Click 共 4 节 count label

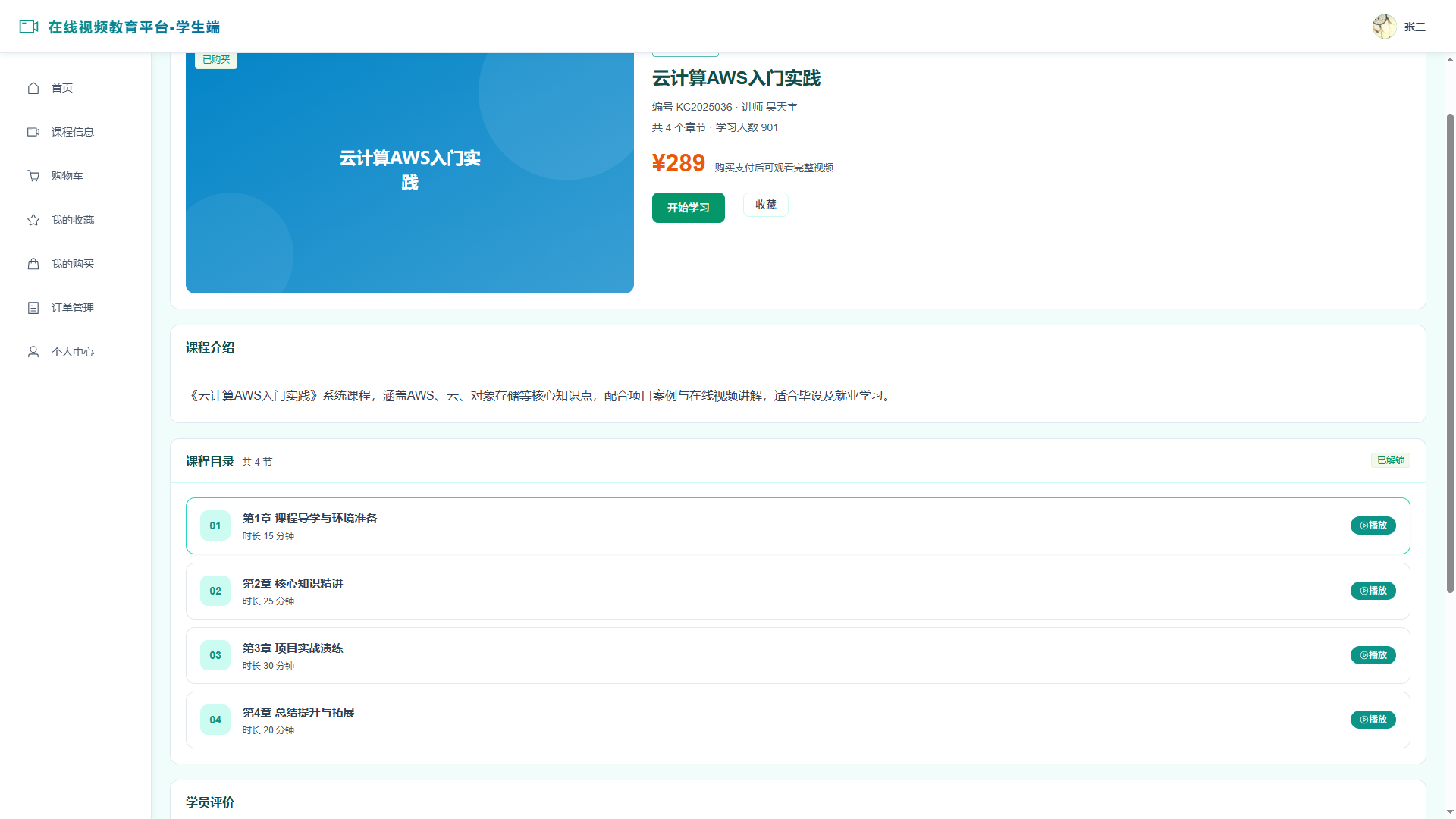257,462
